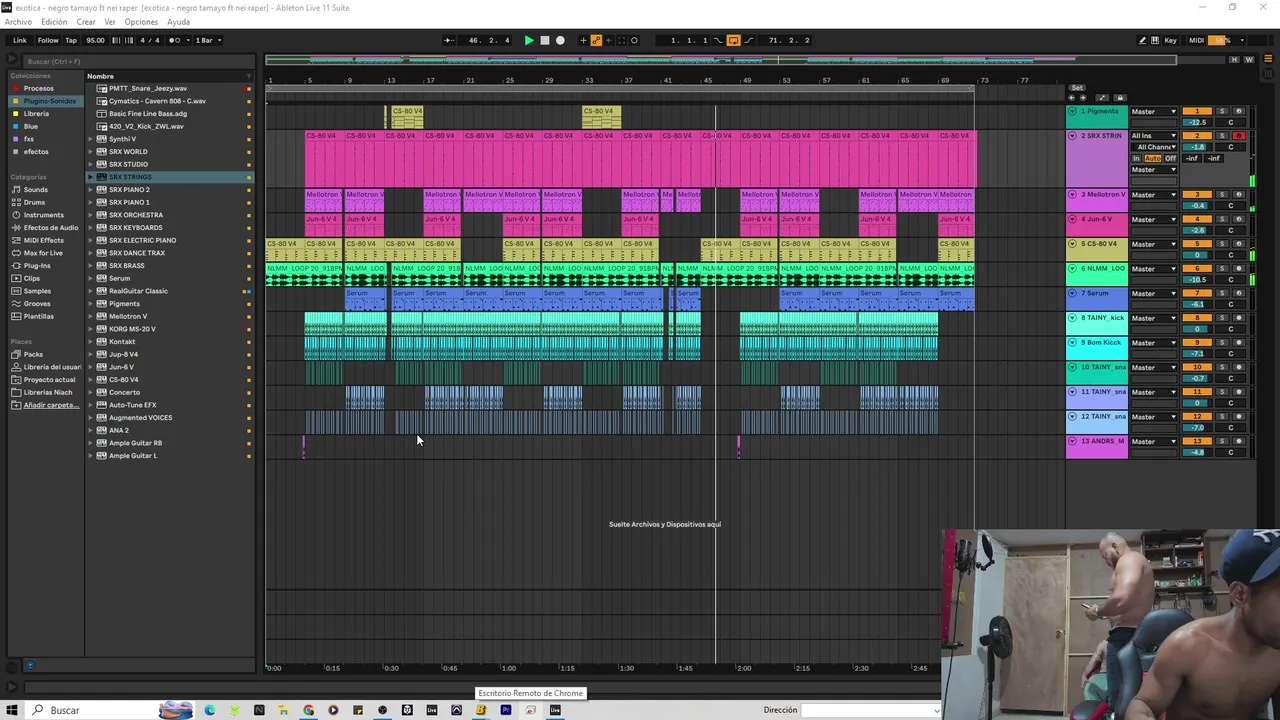Expand the Auto-Tune EFX entry
The width and height of the screenshot is (1280, 720).
pos(90,405)
